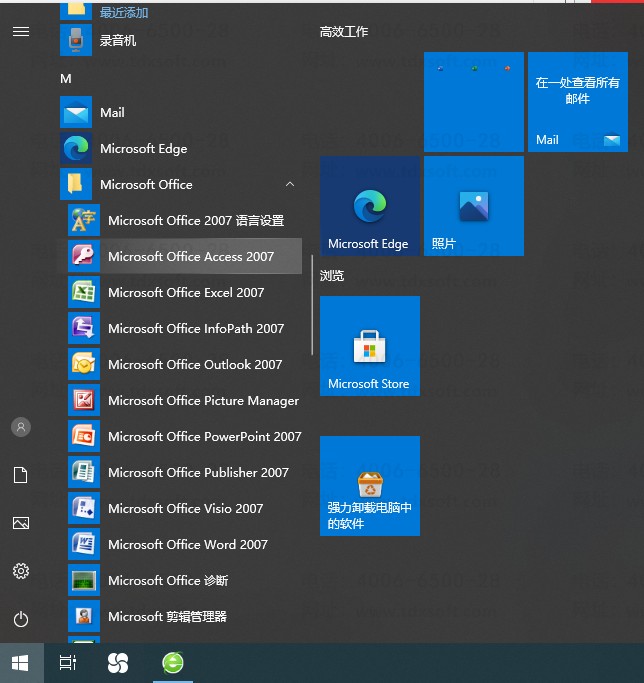Click the Power button icon in sidebar
644x683 pixels.
[x=20, y=619]
